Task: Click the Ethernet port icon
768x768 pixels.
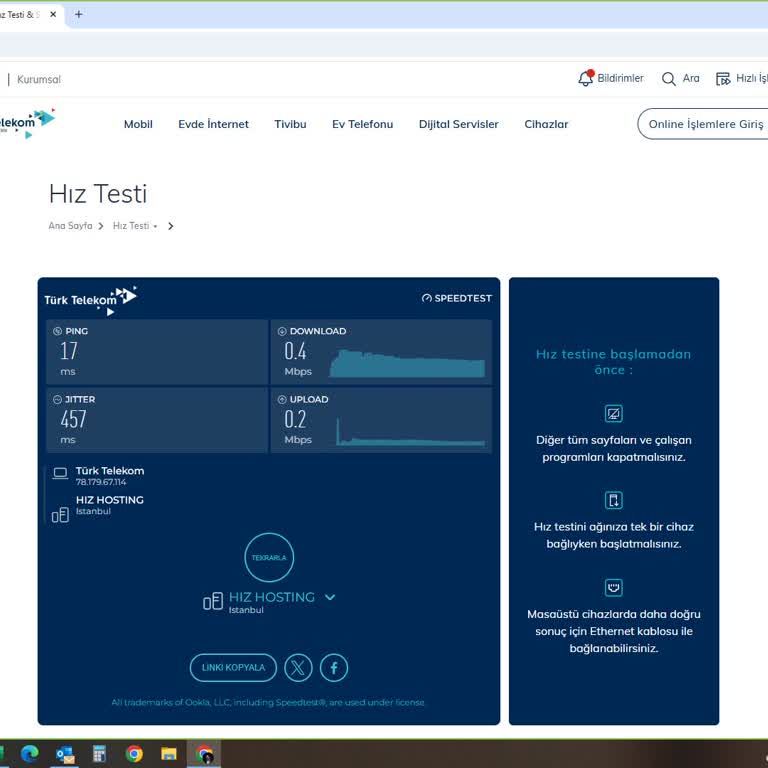Action: tap(614, 587)
